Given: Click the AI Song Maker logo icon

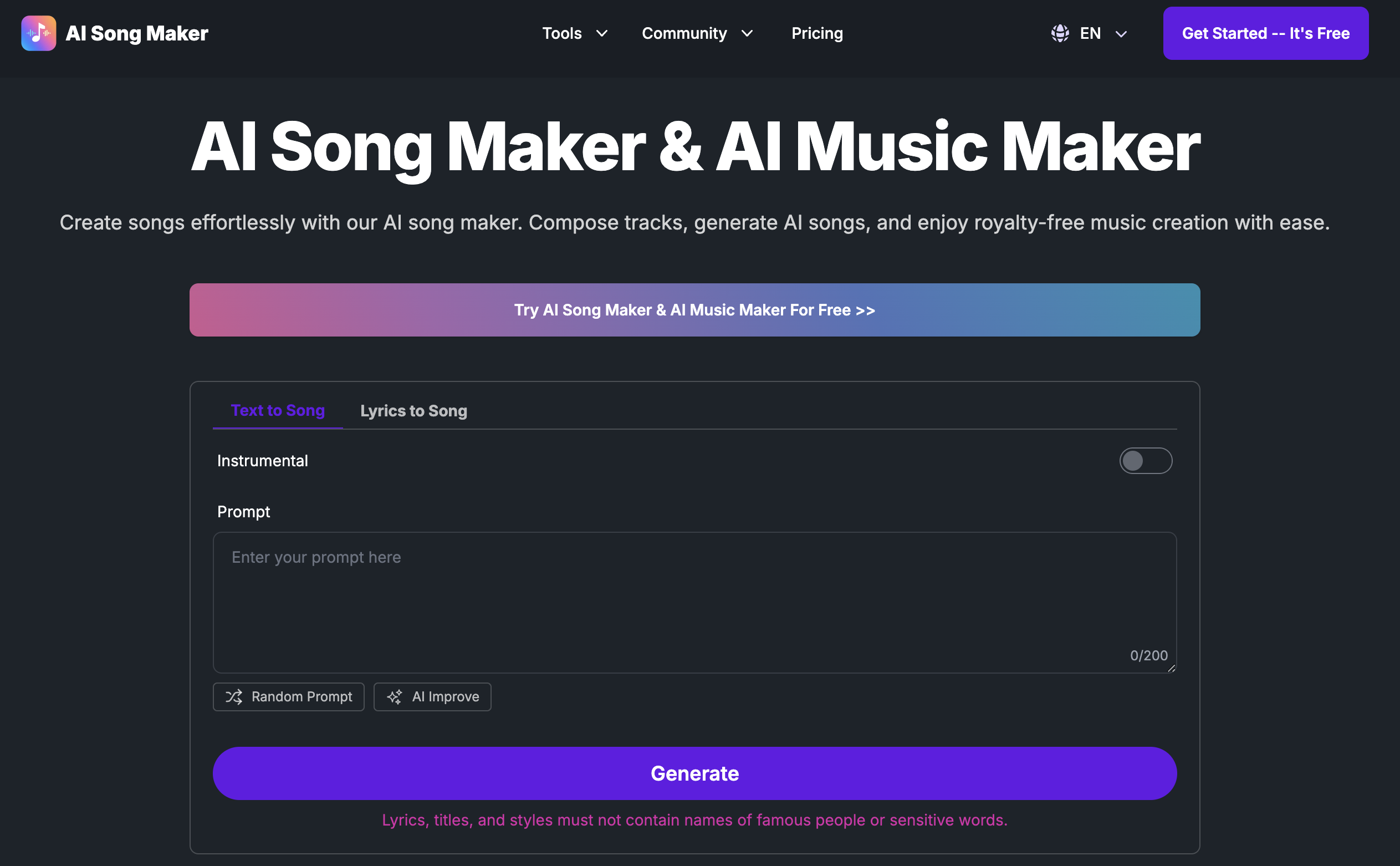Looking at the screenshot, I should point(38,33).
